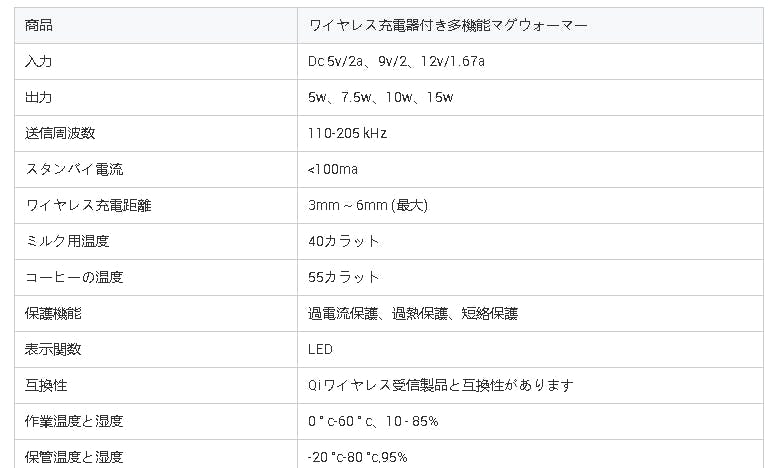Click the 3mm ~ 6mm (最大) value
Image resolution: width=769 pixels, height=468 pixels.
368,205
